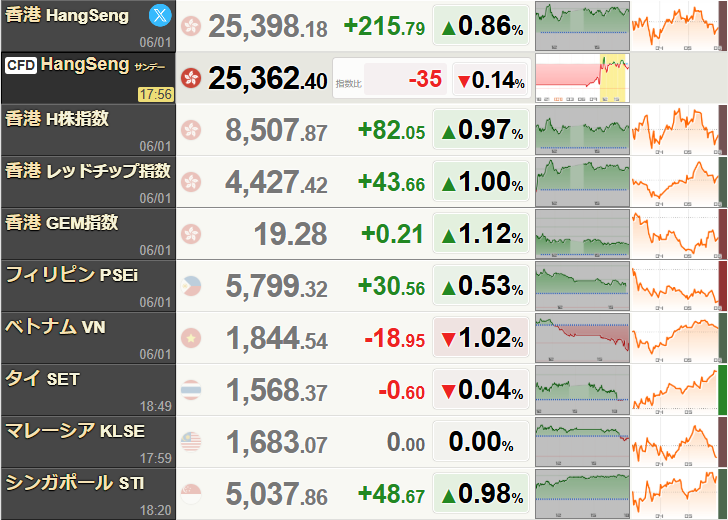
Task: Click the ▼0.14% change box for CFD HangSeng
Action: pos(490,81)
